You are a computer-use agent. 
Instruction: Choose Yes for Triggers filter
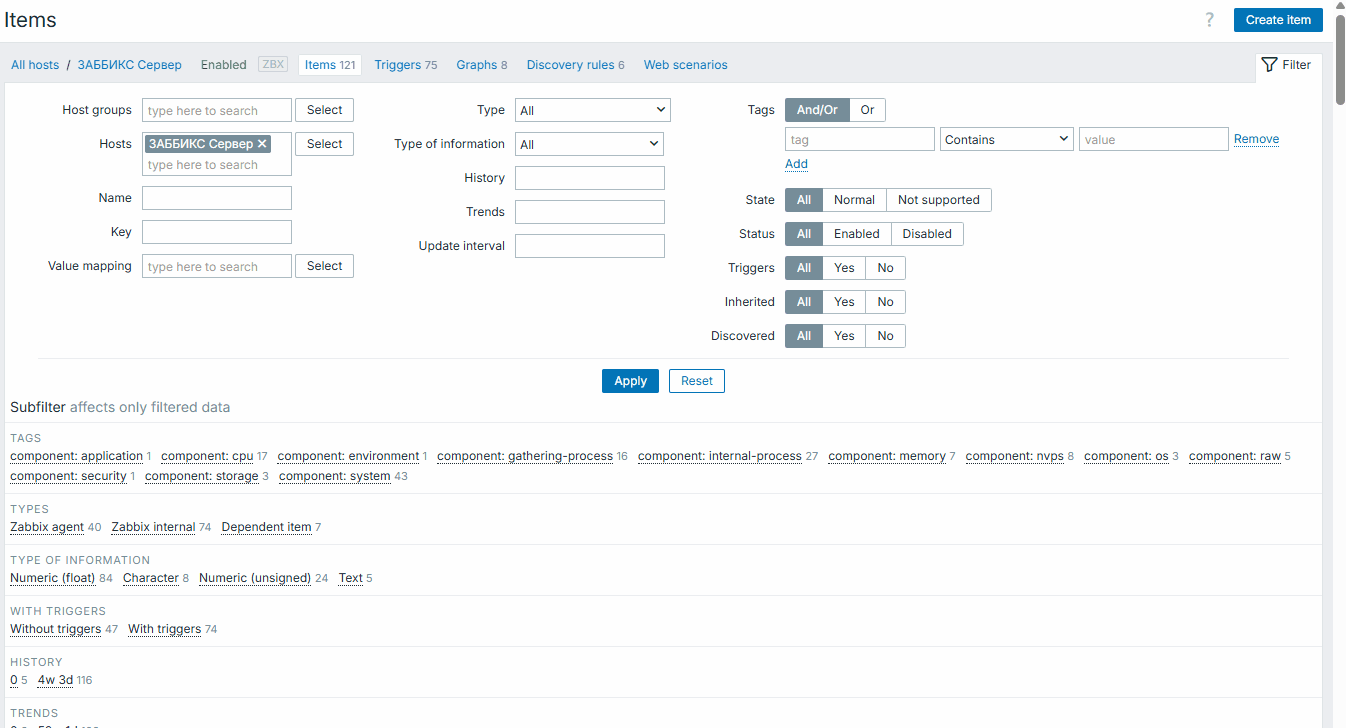[x=844, y=268]
